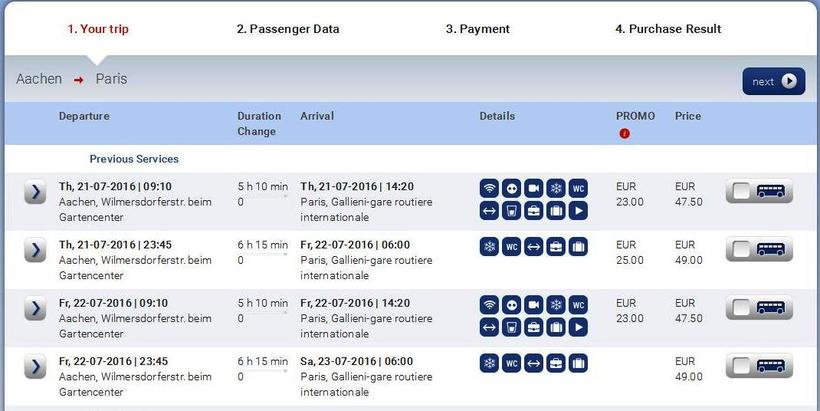Click the Departure column header
Image resolution: width=820 pixels, height=411 pixels.
84,116
